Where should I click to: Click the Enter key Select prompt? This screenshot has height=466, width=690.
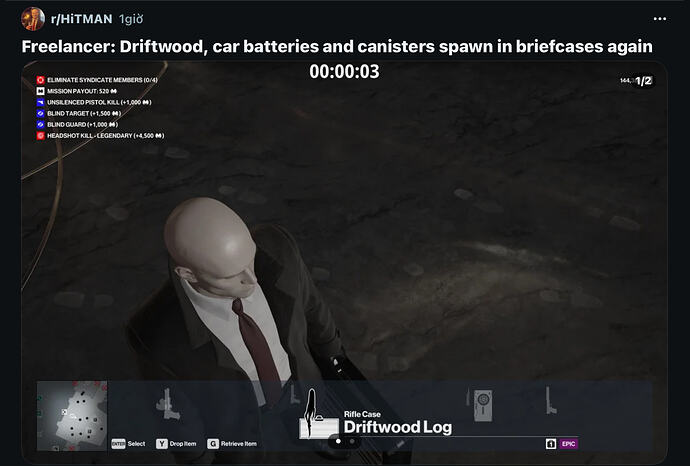click(128, 444)
